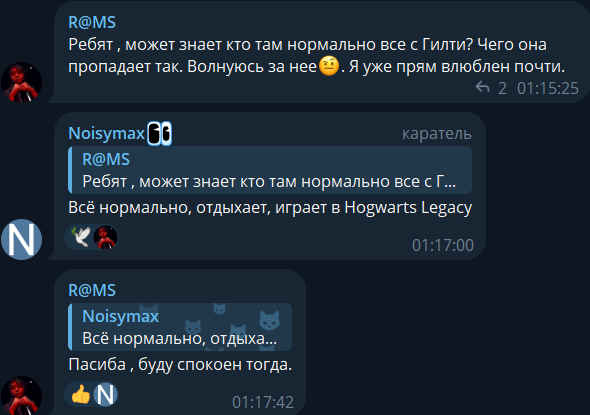The height and width of the screenshot is (415, 590).
Task: Click the N avatar inside the thumbs-up reaction
Action: [x=106, y=394]
